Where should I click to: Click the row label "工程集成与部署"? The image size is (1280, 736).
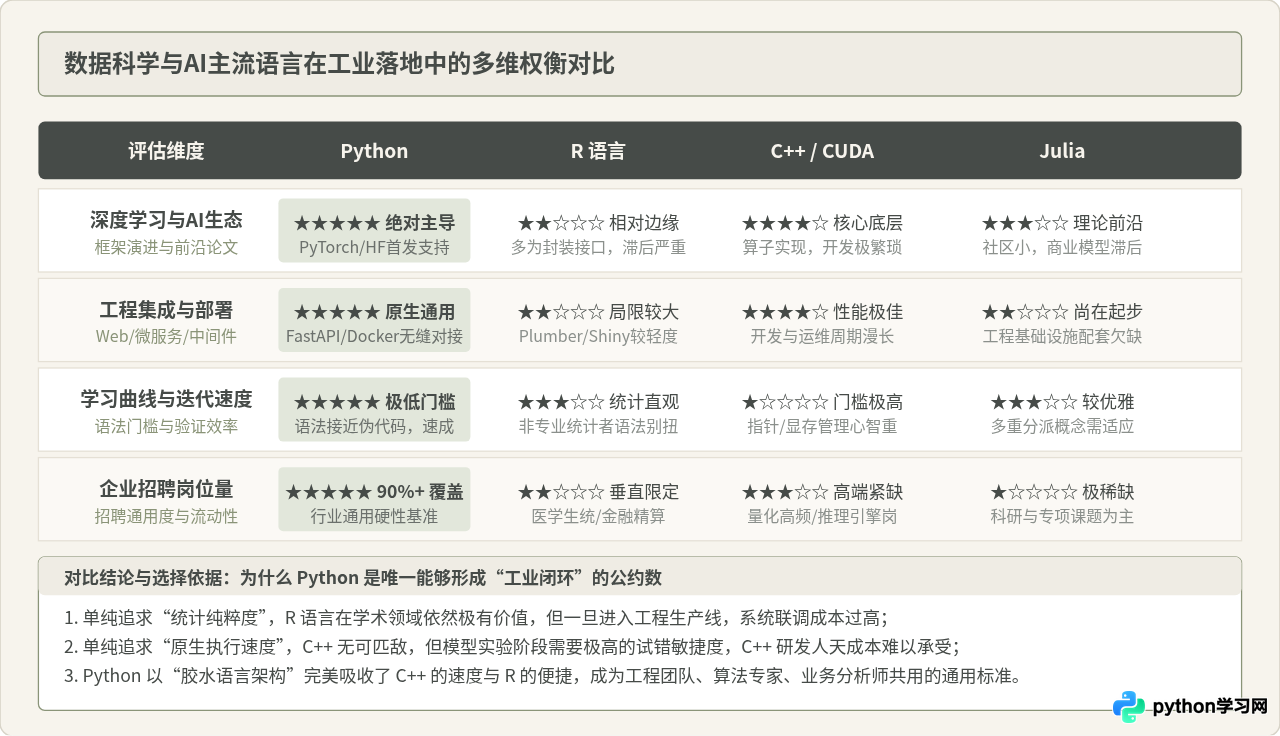[166, 310]
